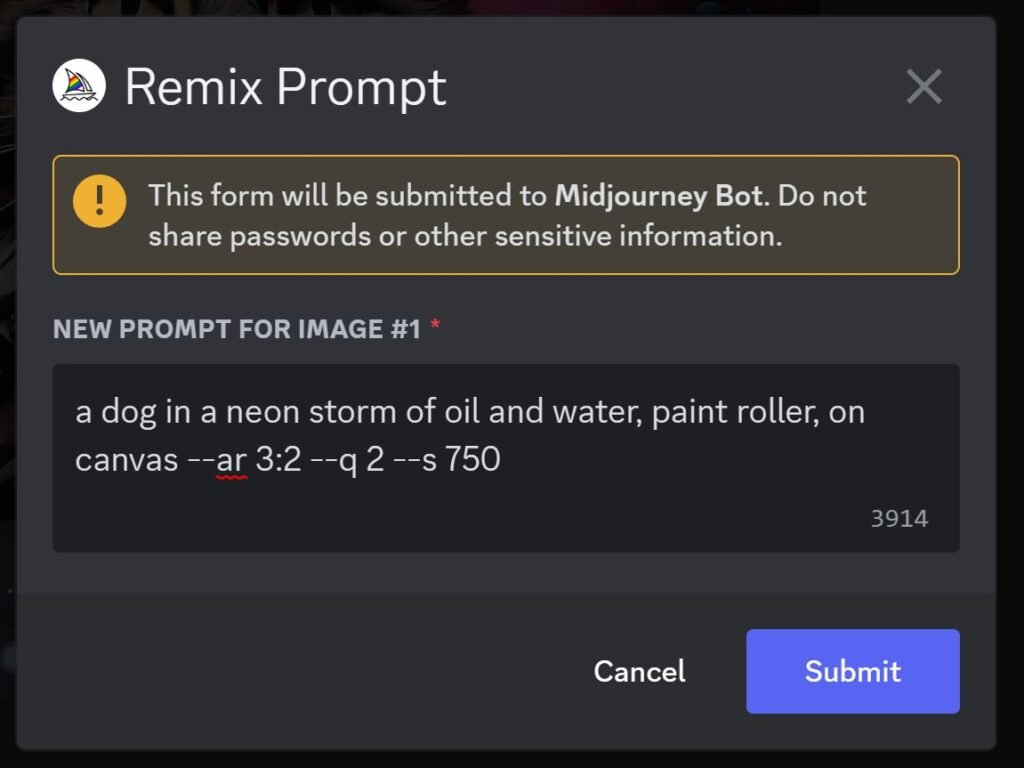Click the red required-field asterisk
1024x768 pixels.
[x=435, y=325]
